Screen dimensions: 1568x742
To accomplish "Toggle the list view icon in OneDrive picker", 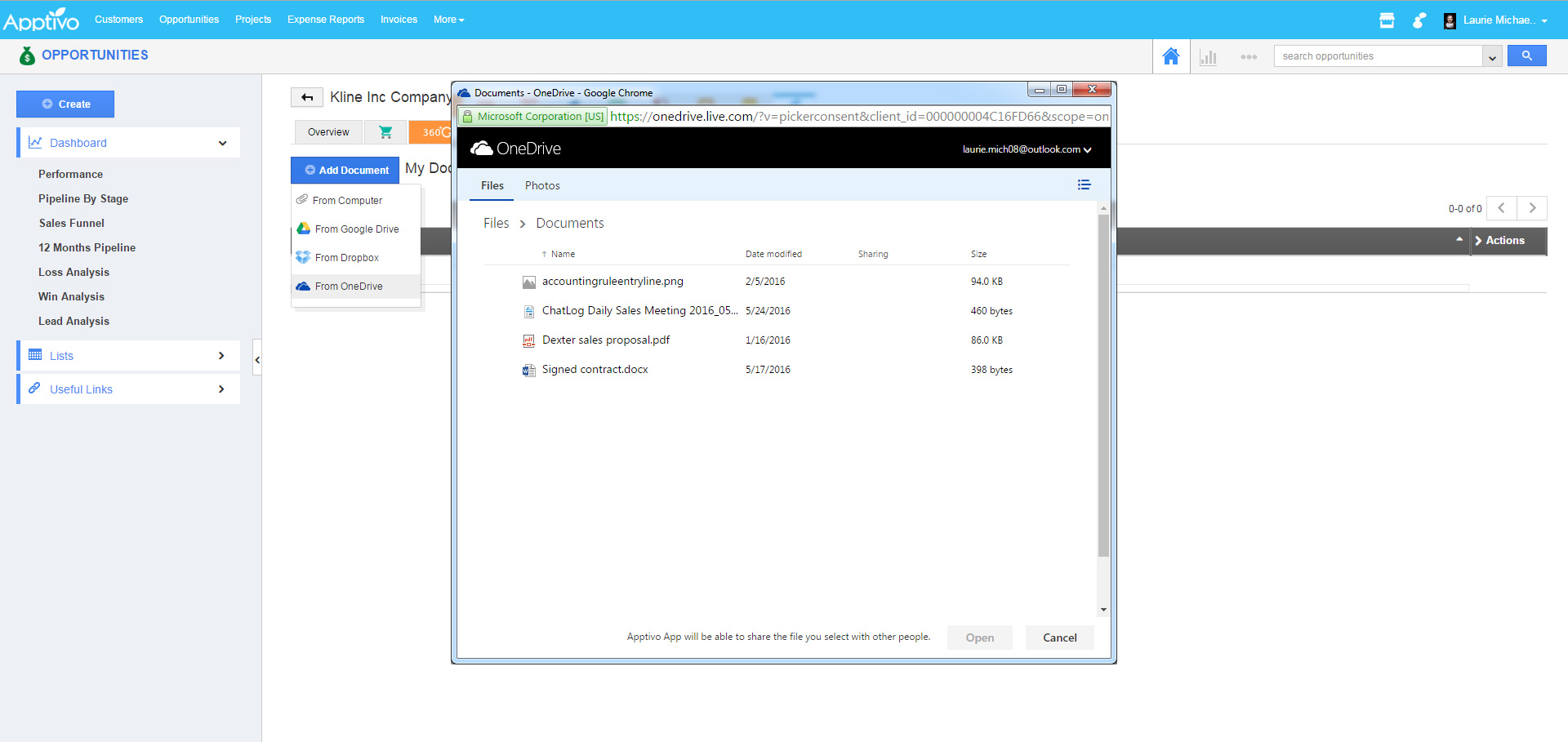I will click(1084, 184).
